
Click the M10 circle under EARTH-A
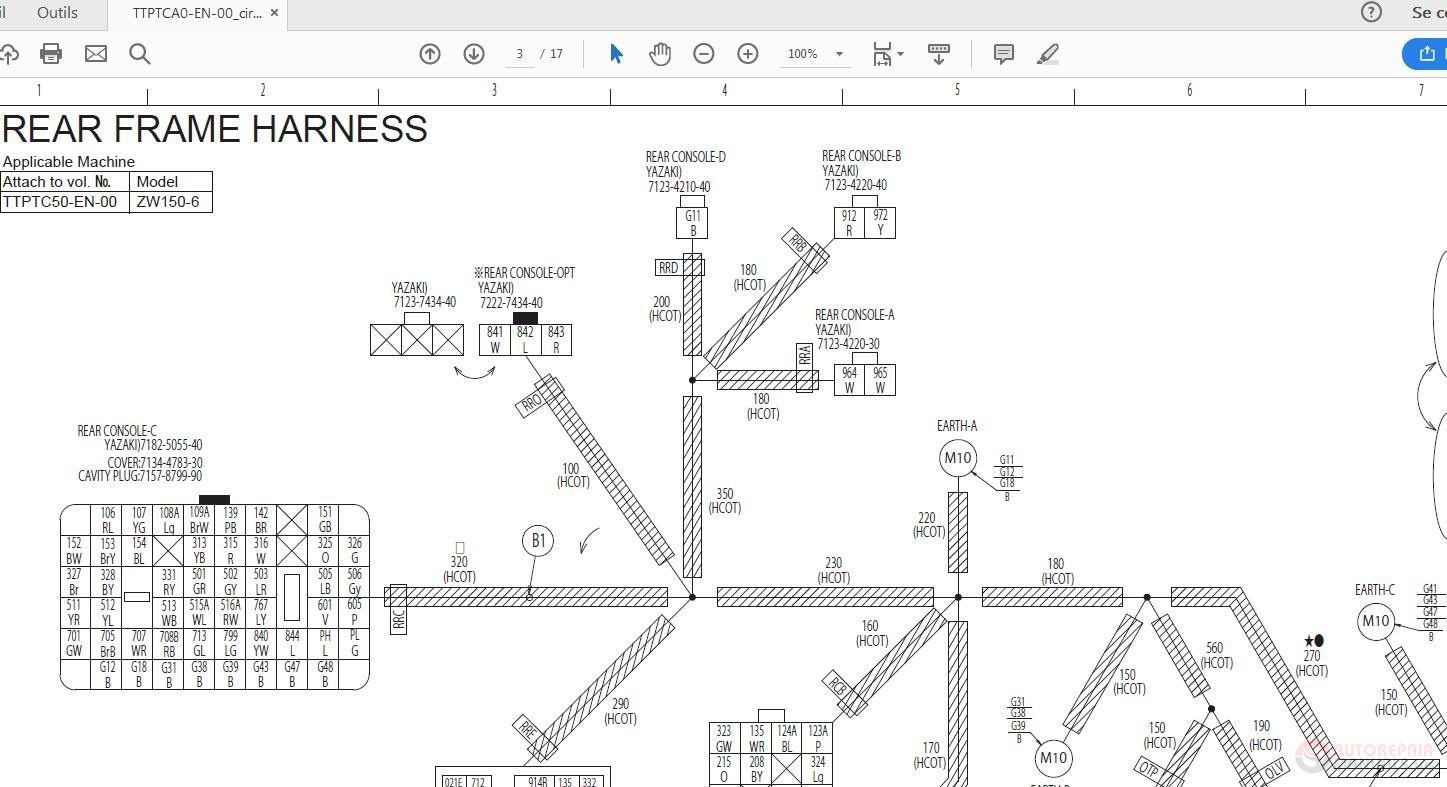click(x=958, y=458)
